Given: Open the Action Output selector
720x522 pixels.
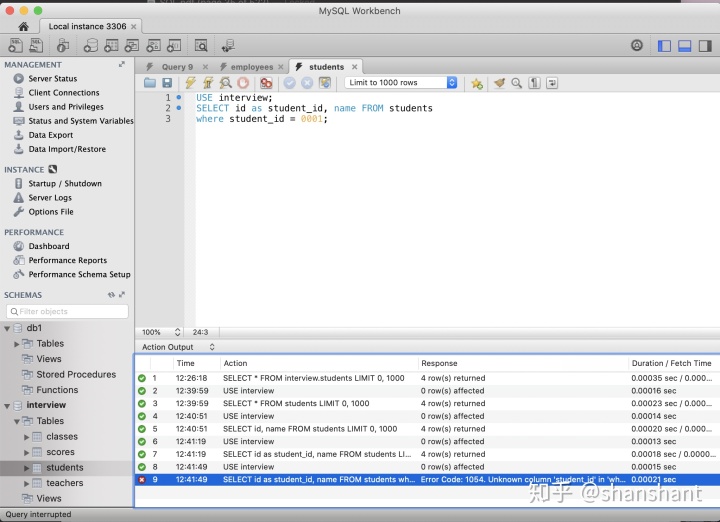Looking at the screenshot, I should (x=178, y=347).
